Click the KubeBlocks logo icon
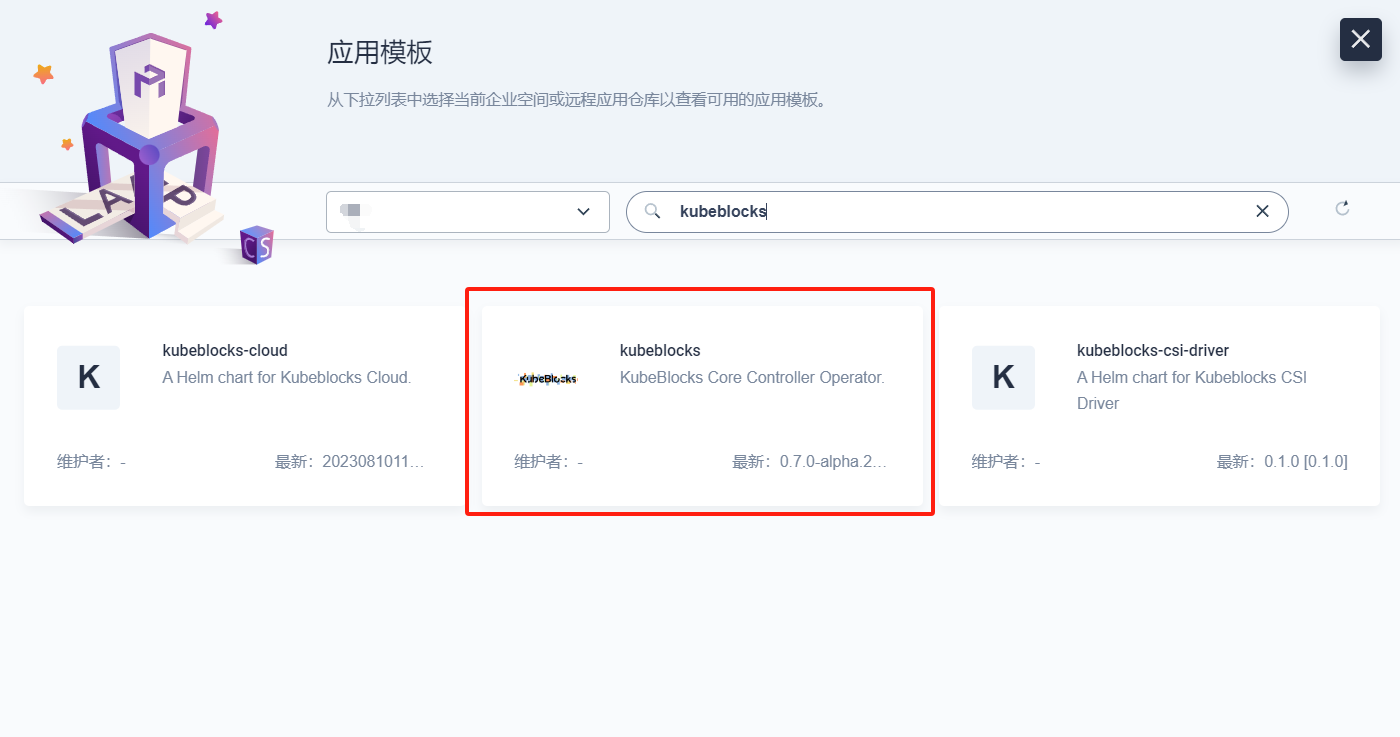 coord(546,378)
